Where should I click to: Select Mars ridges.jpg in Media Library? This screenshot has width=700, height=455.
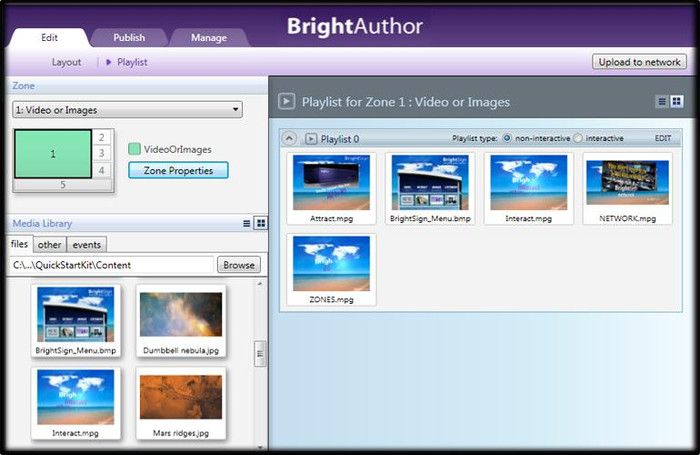click(181, 404)
